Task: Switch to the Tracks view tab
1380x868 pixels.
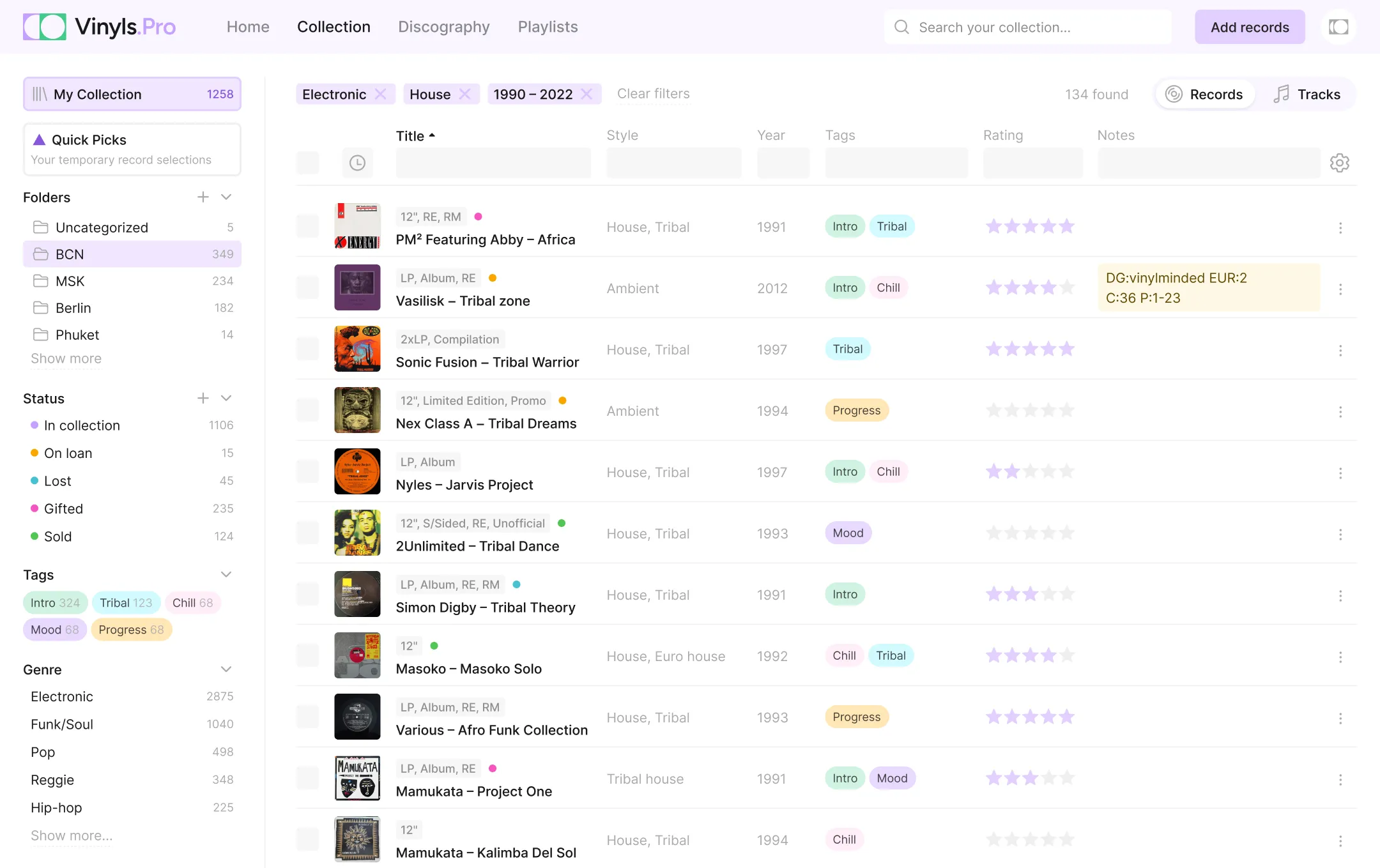Action: [x=1307, y=95]
